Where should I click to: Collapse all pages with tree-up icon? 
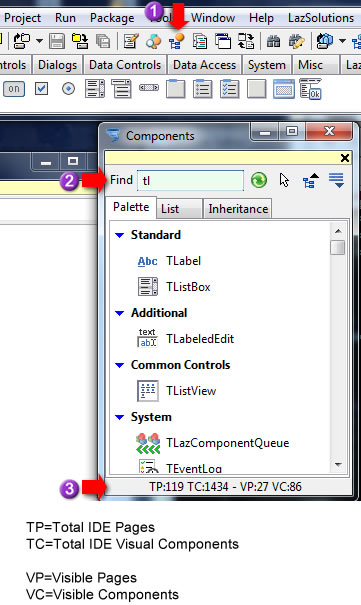[x=310, y=180]
